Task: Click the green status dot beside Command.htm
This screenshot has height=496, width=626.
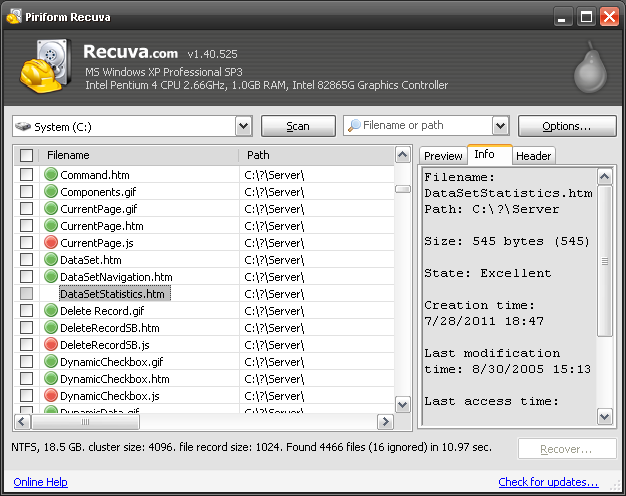Action: [51, 175]
